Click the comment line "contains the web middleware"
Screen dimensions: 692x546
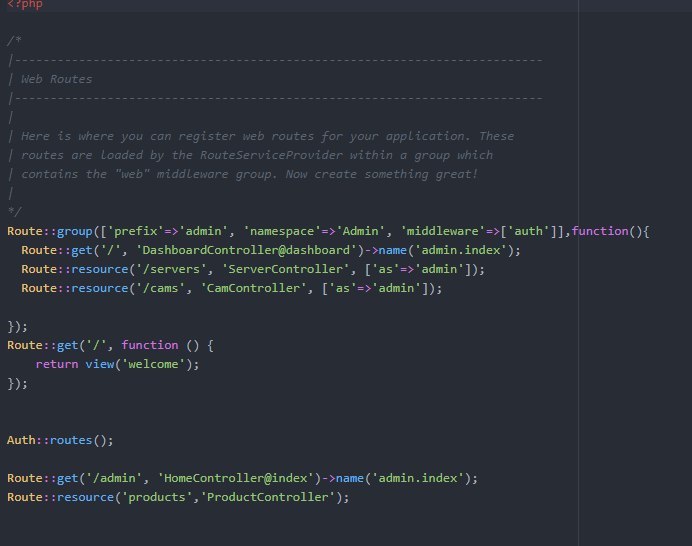(x=249, y=174)
